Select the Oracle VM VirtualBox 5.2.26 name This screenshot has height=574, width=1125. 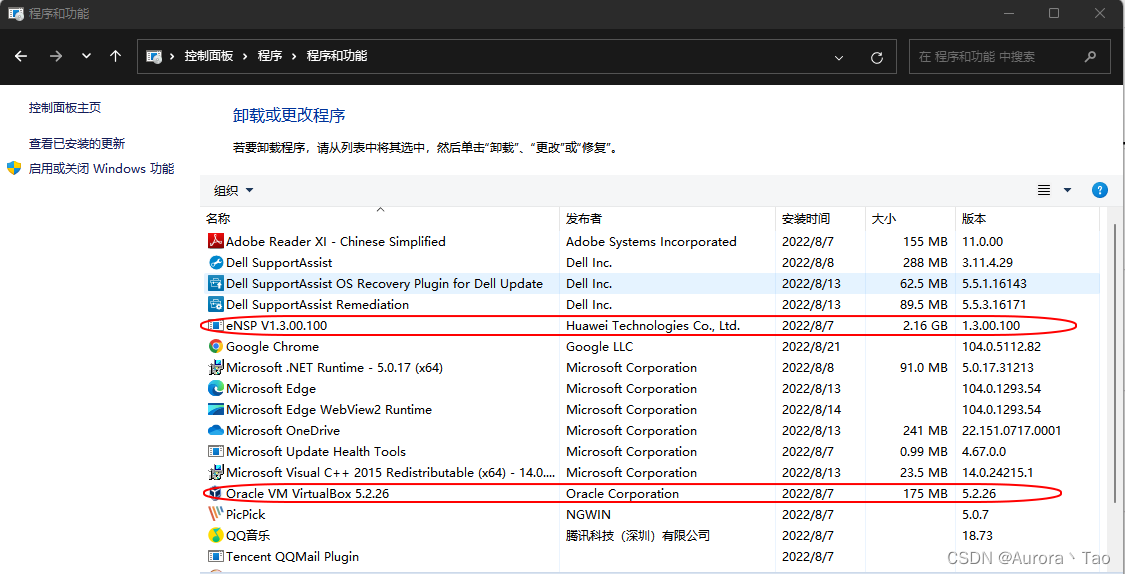[308, 494]
